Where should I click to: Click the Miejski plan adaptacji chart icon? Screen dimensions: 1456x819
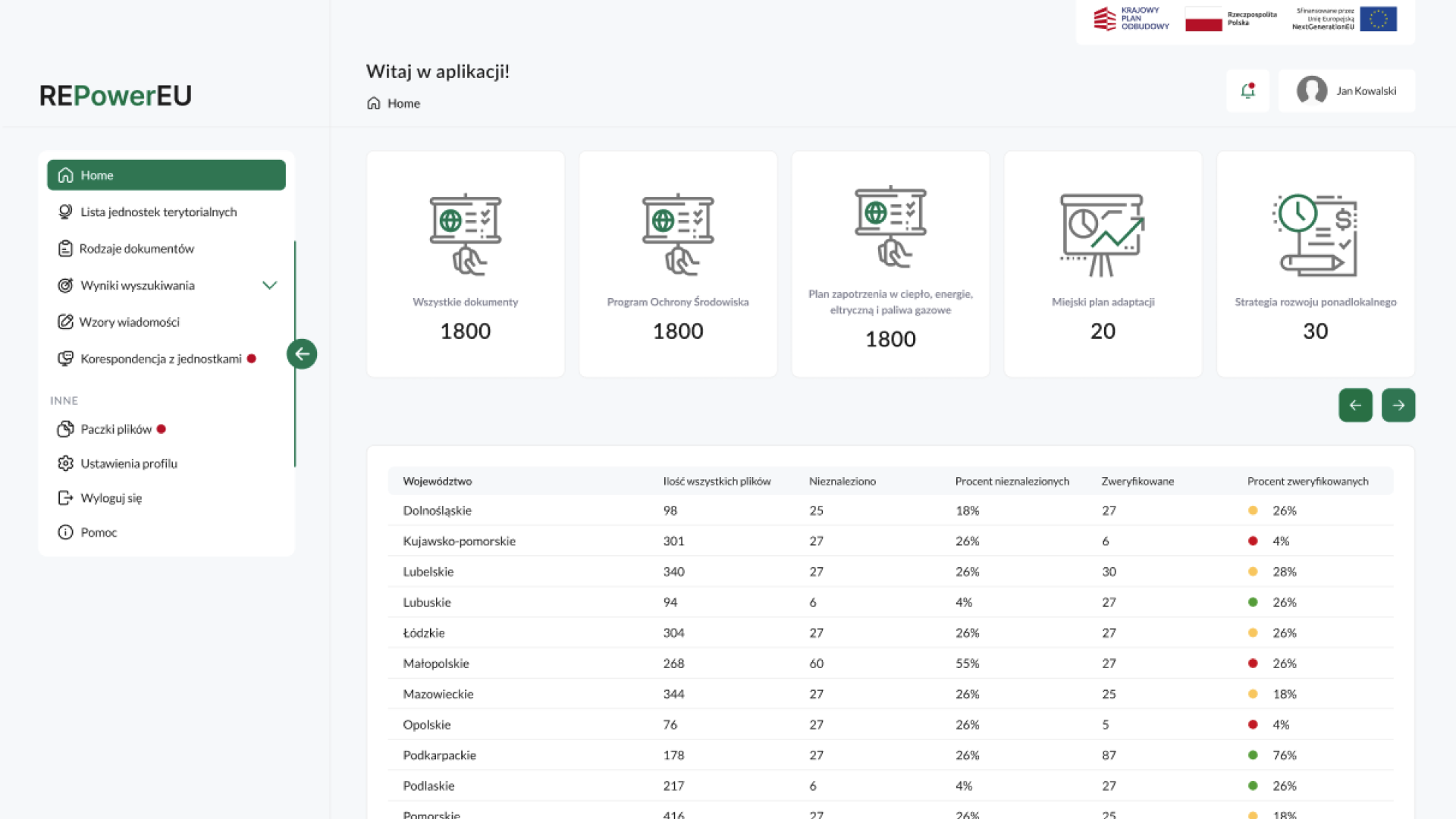1102,234
